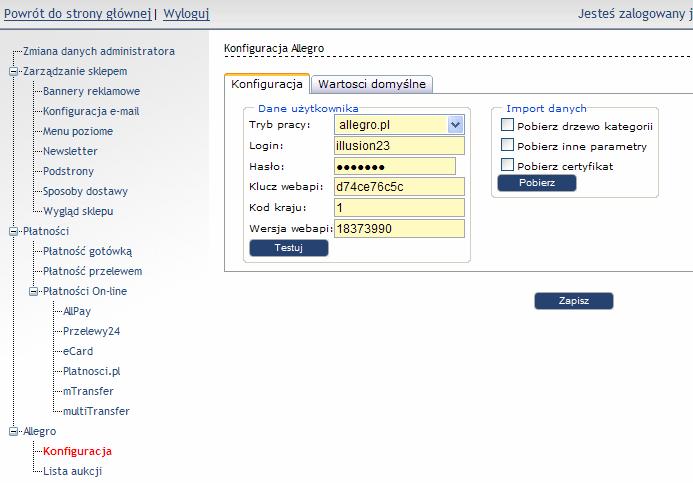Image resolution: width=693 pixels, height=483 pixels.
Task: Open Menu poziome
Action: click(x=78, y=131)
